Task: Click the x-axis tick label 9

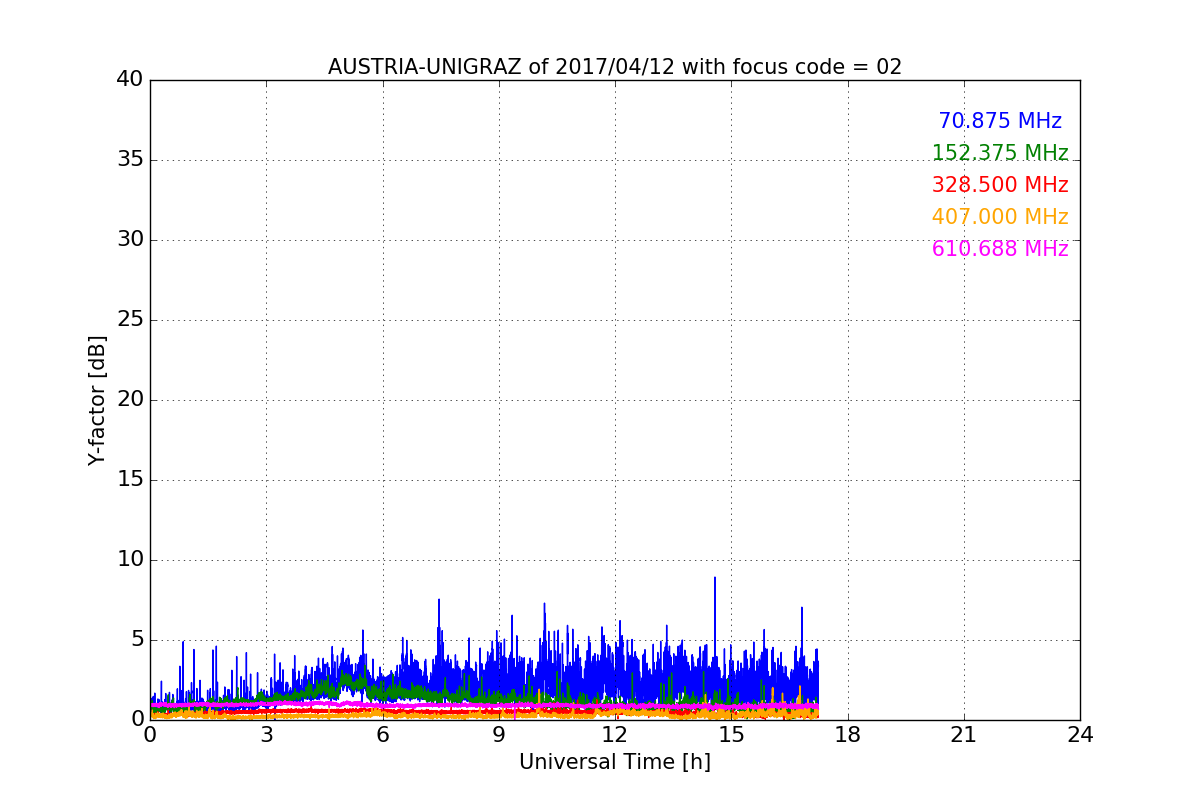Action: (499, 735)
